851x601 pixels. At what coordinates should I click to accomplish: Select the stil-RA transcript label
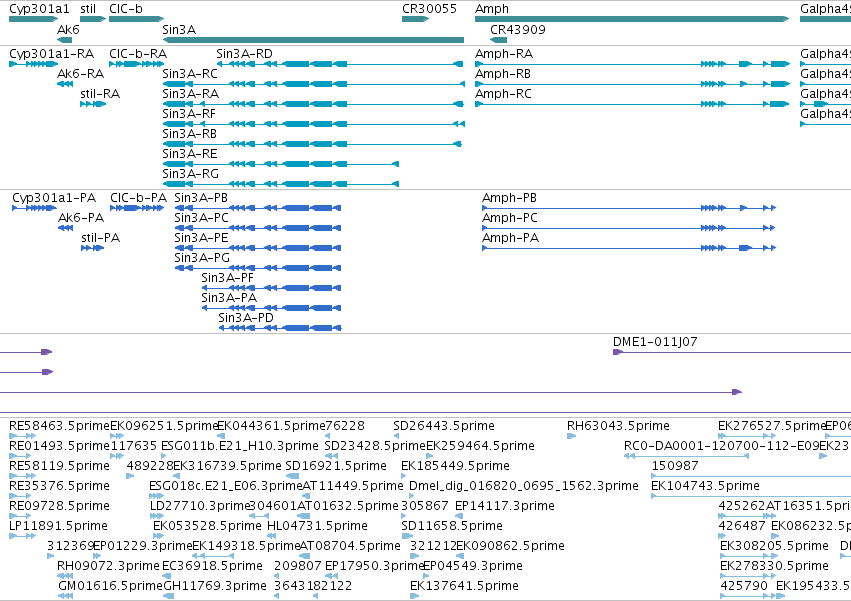100,94
